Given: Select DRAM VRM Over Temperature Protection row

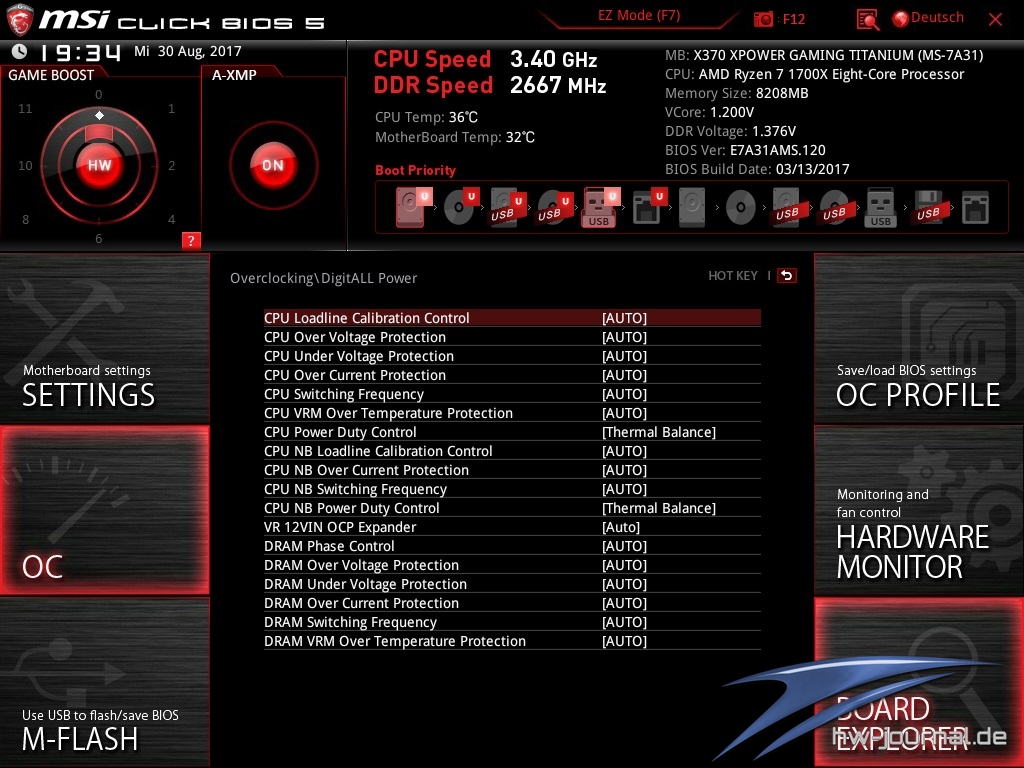Looking at the screenshot, I should pos(512,641).
